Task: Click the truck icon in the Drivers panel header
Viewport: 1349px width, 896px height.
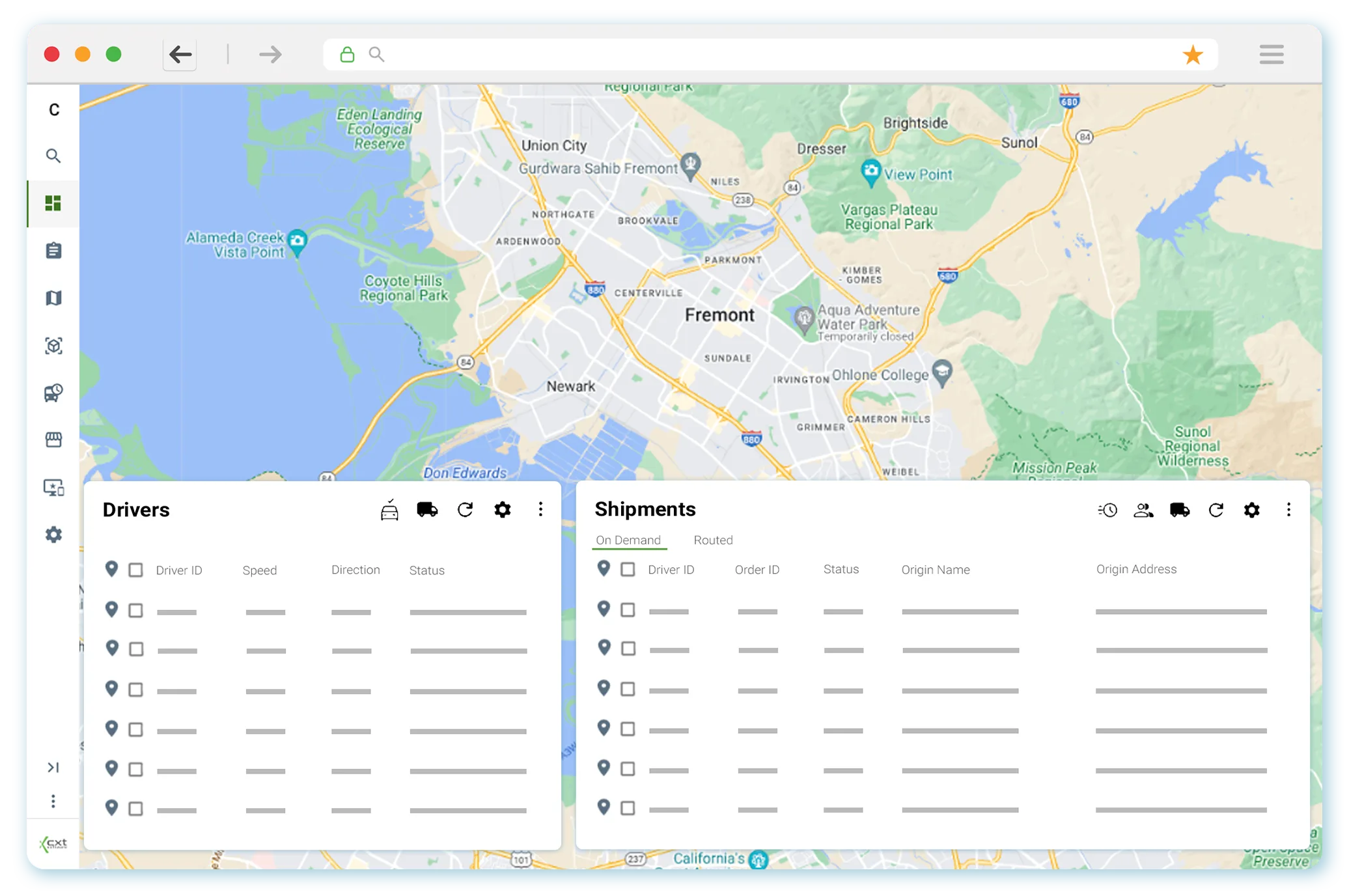Action: tap(427, 510)
